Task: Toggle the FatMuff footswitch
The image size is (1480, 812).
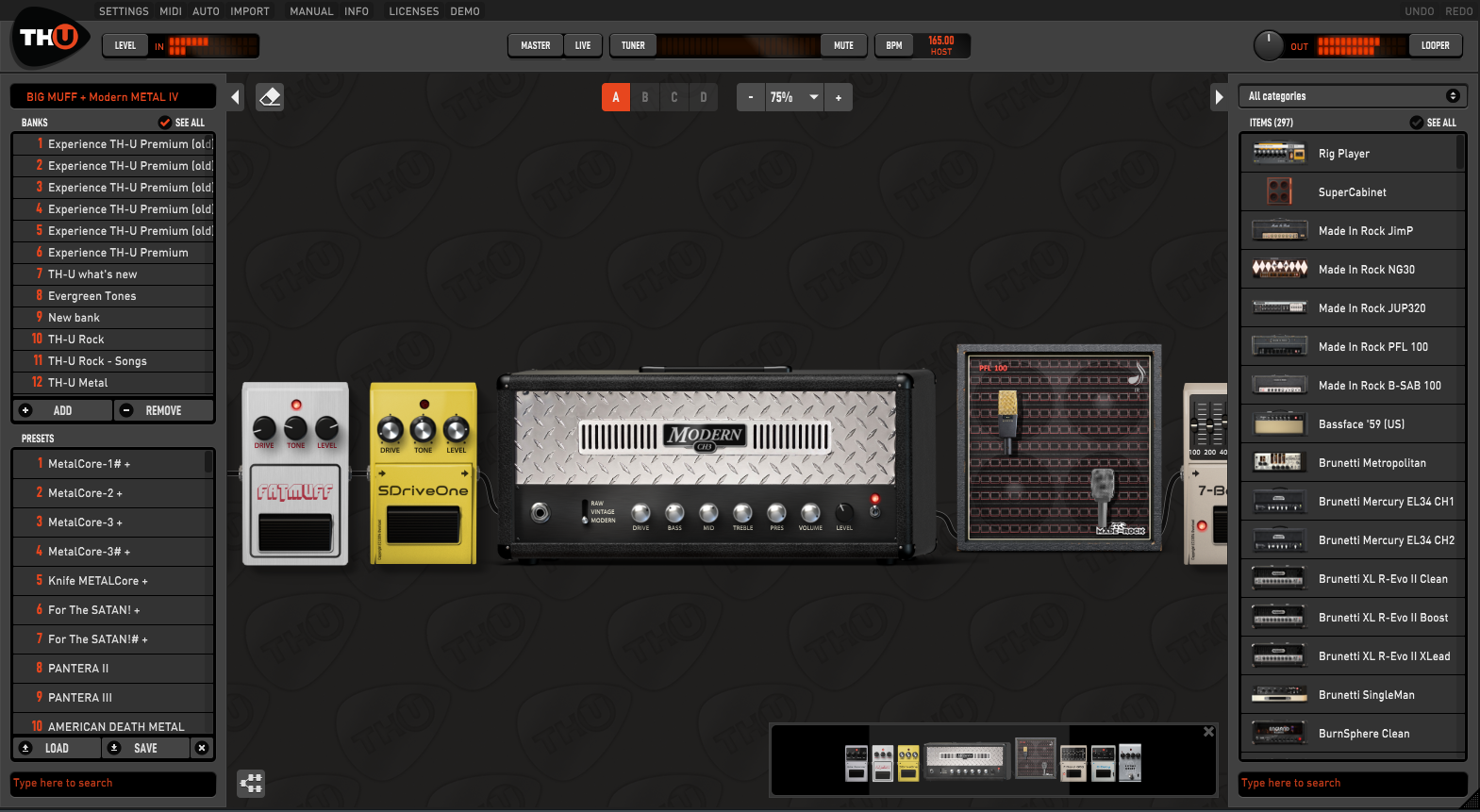Action: [295, 533]
